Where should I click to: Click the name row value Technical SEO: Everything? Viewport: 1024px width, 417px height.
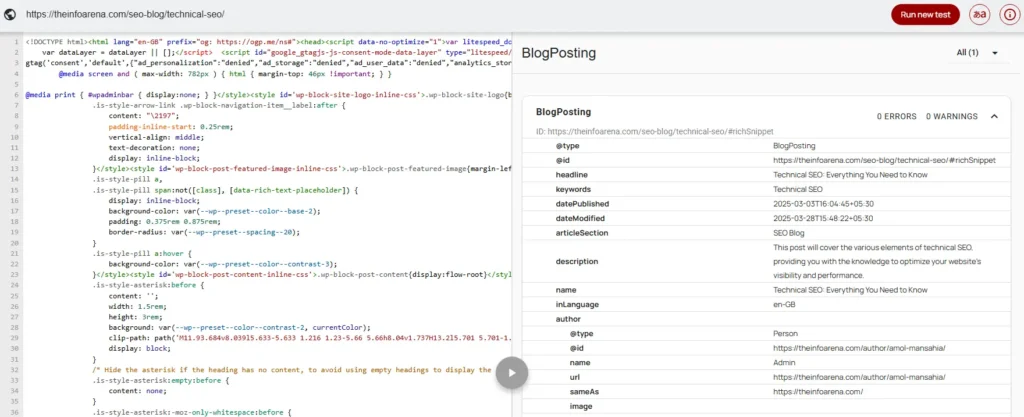tap(850, 290)
